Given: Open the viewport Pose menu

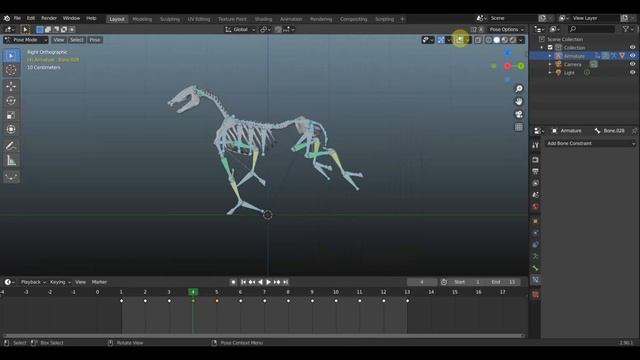Looking at the screenshot, I should coord(95,40).
